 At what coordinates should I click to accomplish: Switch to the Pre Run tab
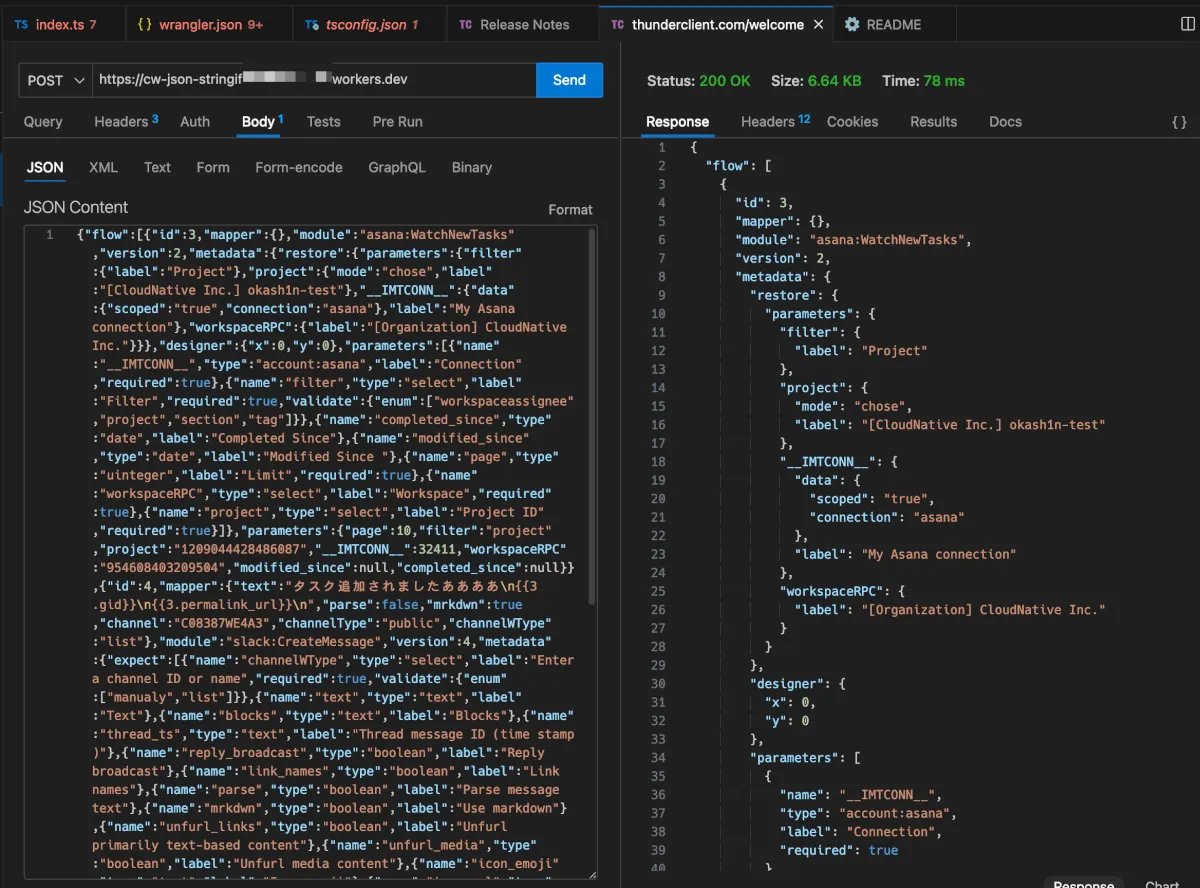(x=397, y=122)
